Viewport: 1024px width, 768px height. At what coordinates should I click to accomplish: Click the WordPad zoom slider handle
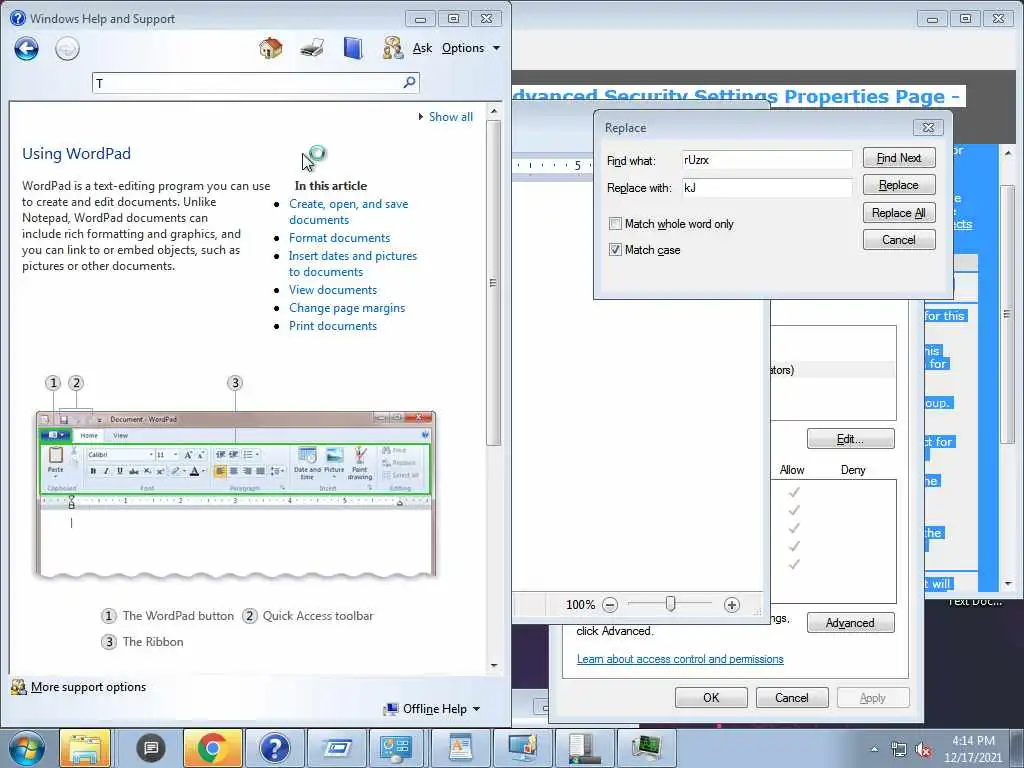click(x=670, y=604)
